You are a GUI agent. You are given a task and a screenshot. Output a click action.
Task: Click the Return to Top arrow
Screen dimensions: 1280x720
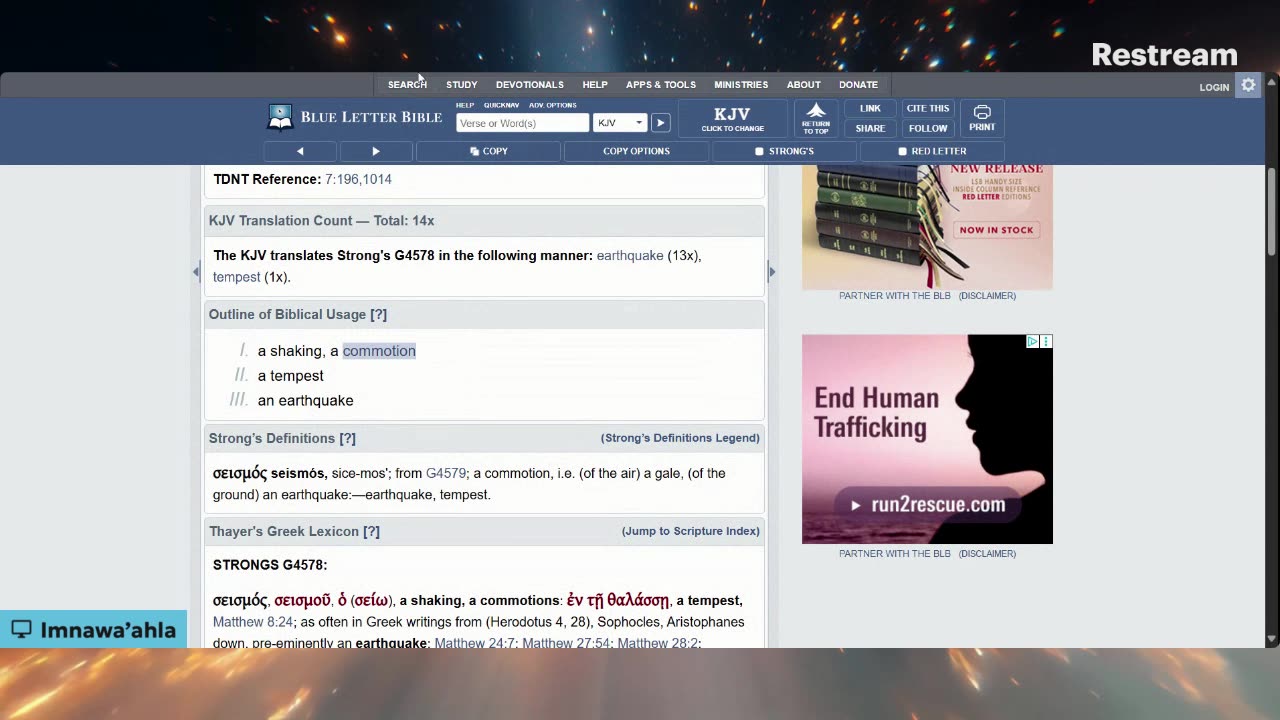pos(816,119)
